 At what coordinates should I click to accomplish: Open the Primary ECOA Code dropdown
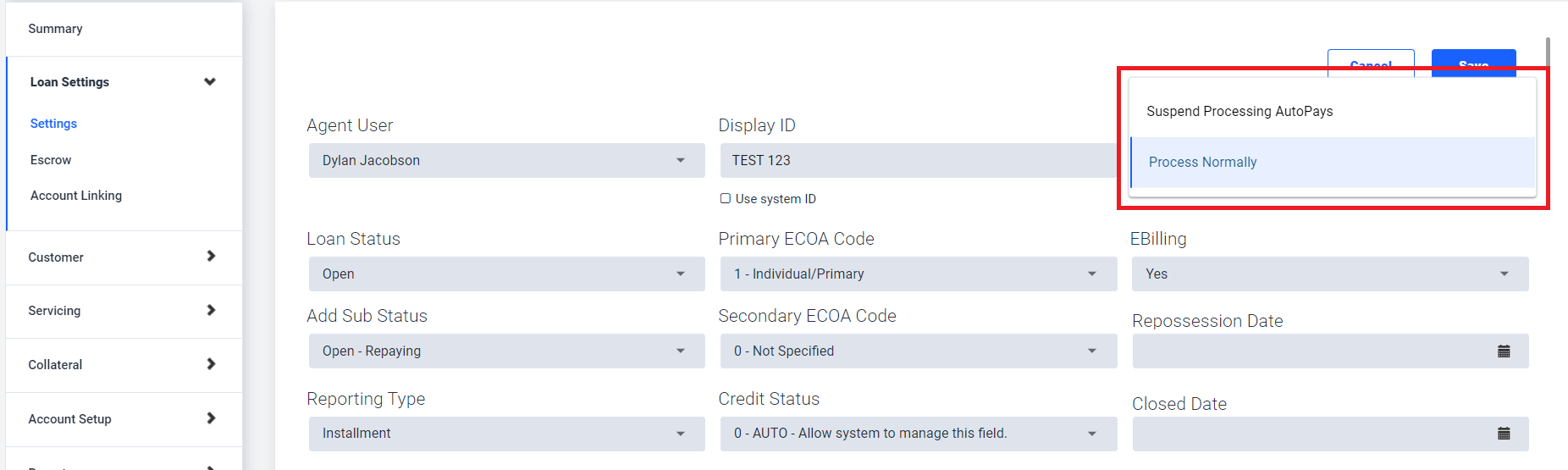919,274
